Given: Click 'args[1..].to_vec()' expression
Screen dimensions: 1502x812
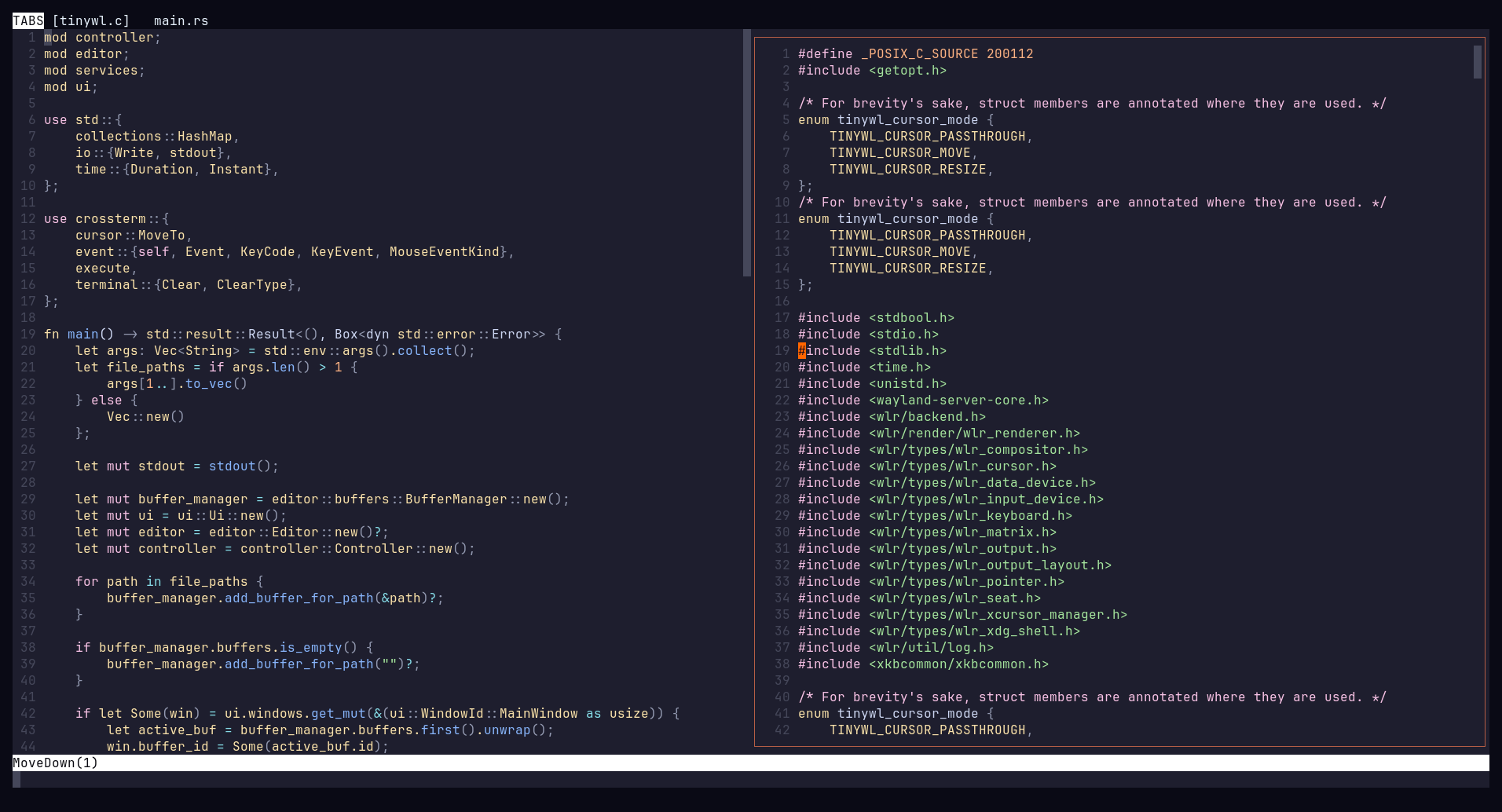Looking at the screenshot, I should tap(177, 383).
